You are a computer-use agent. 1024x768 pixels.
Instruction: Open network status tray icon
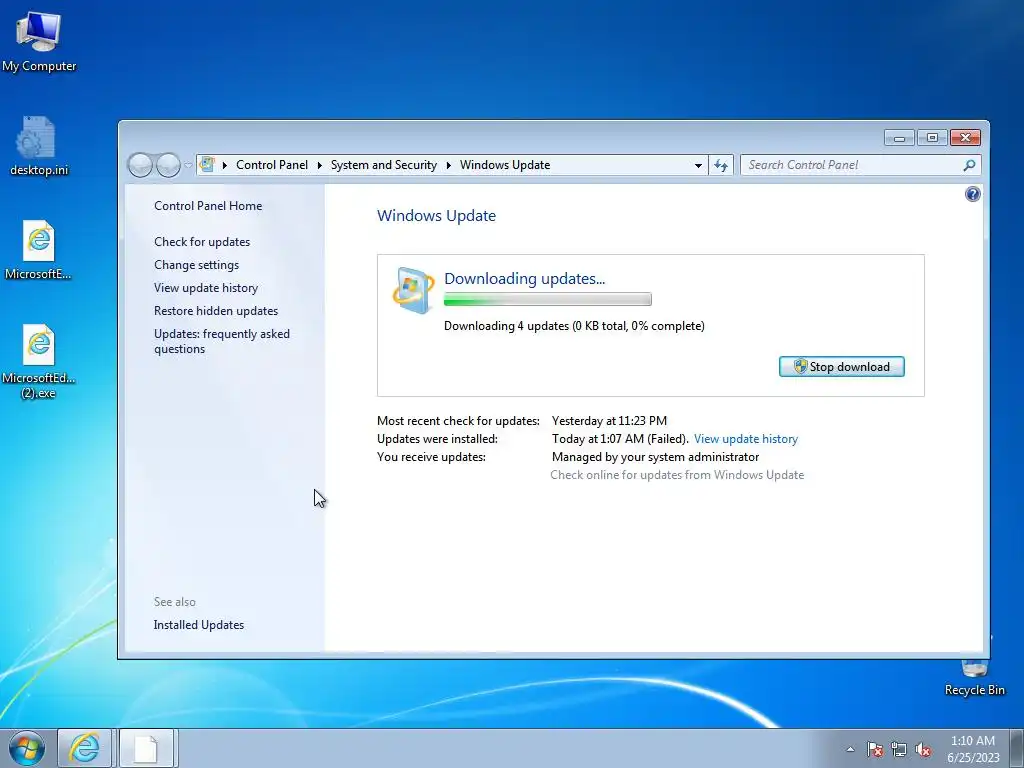pyautogui.click(x=899, y=749)
